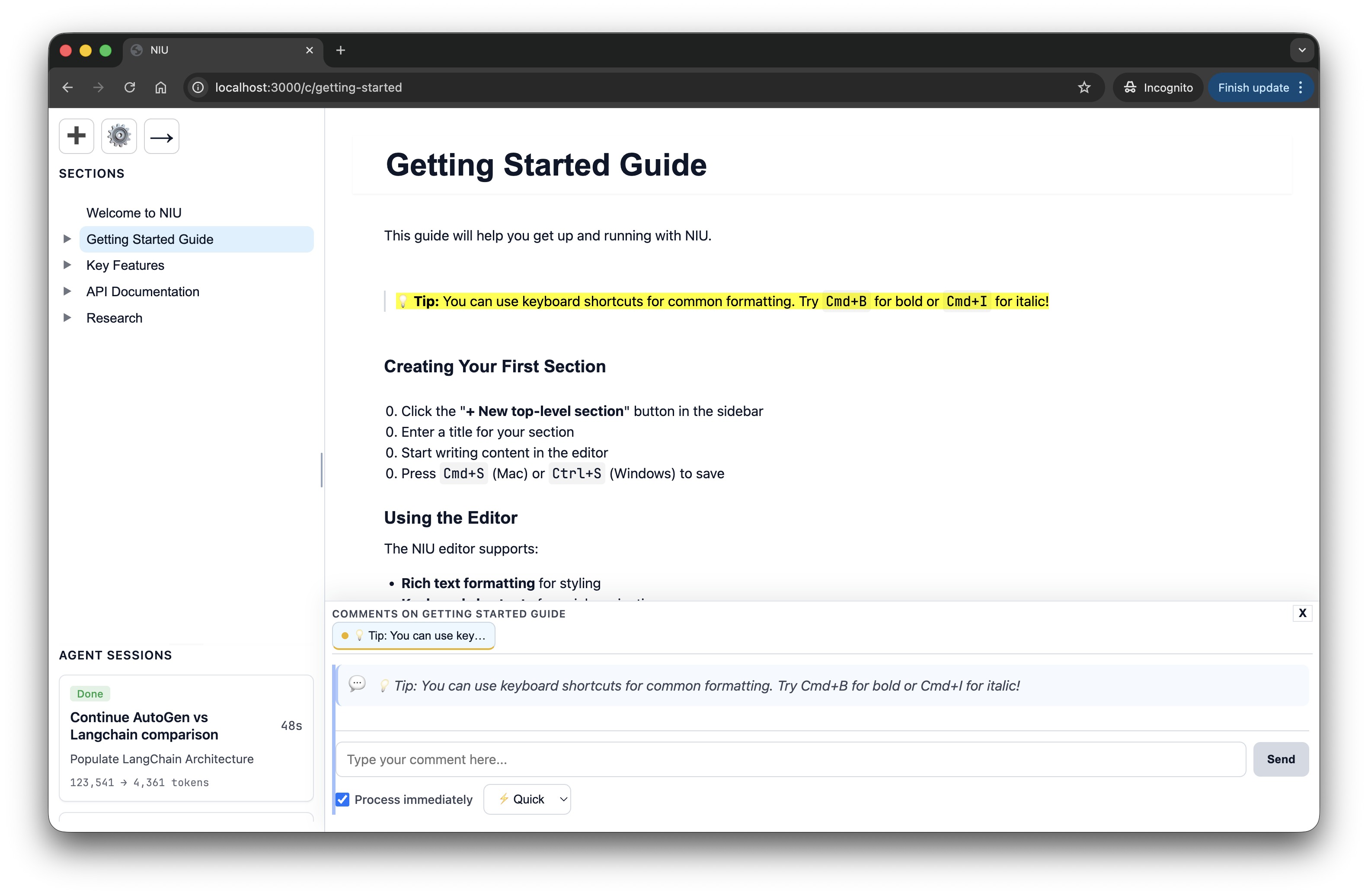Viewport: 1368px width, 896px height.
Task: Click the Ctrl+S inline code
Action: click(x=576, y=474)
